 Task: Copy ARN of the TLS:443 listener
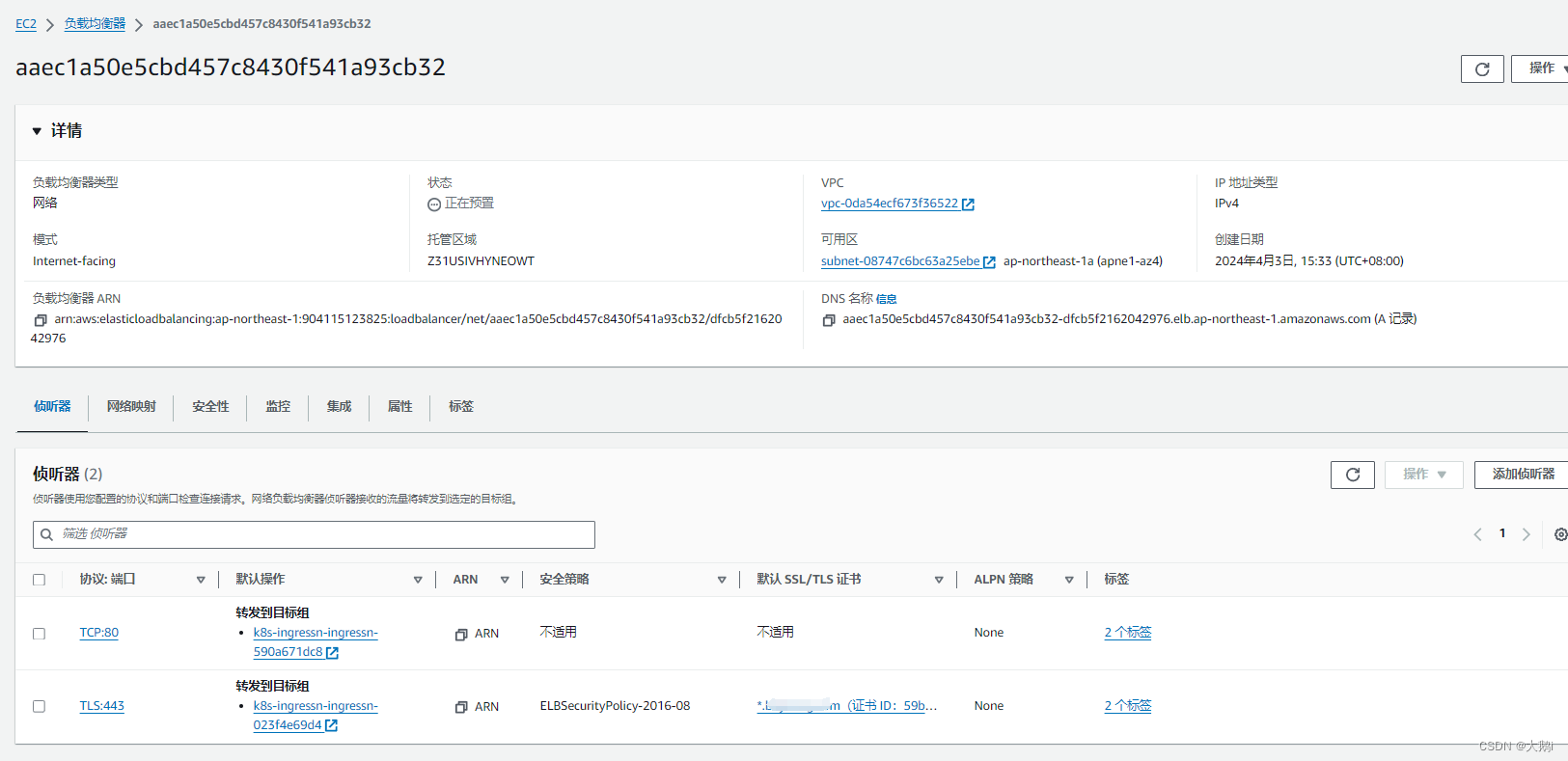coord(461,707)
